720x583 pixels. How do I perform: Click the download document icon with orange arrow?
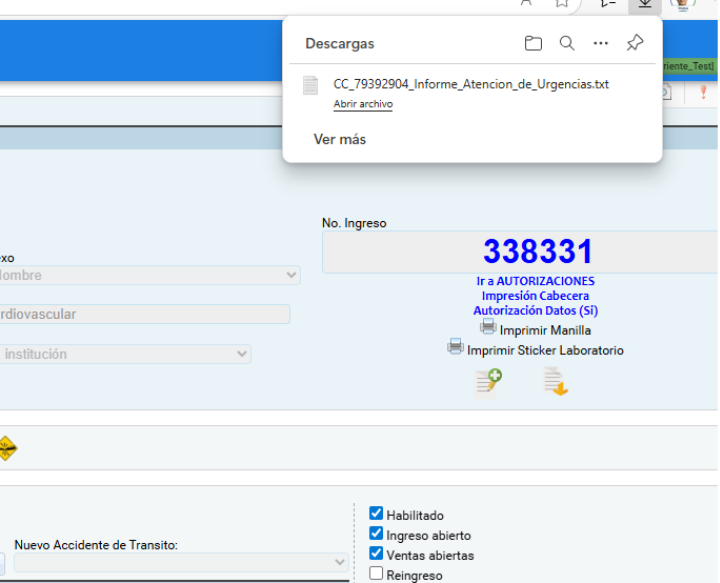point(555,381)
